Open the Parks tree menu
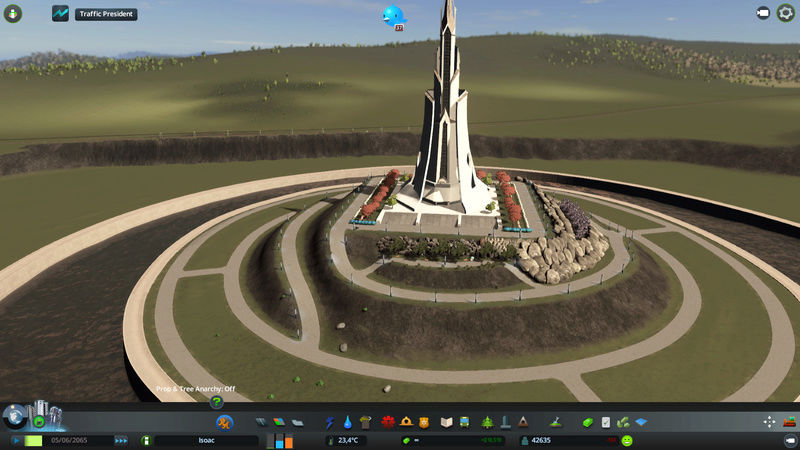 pos(487,422)
